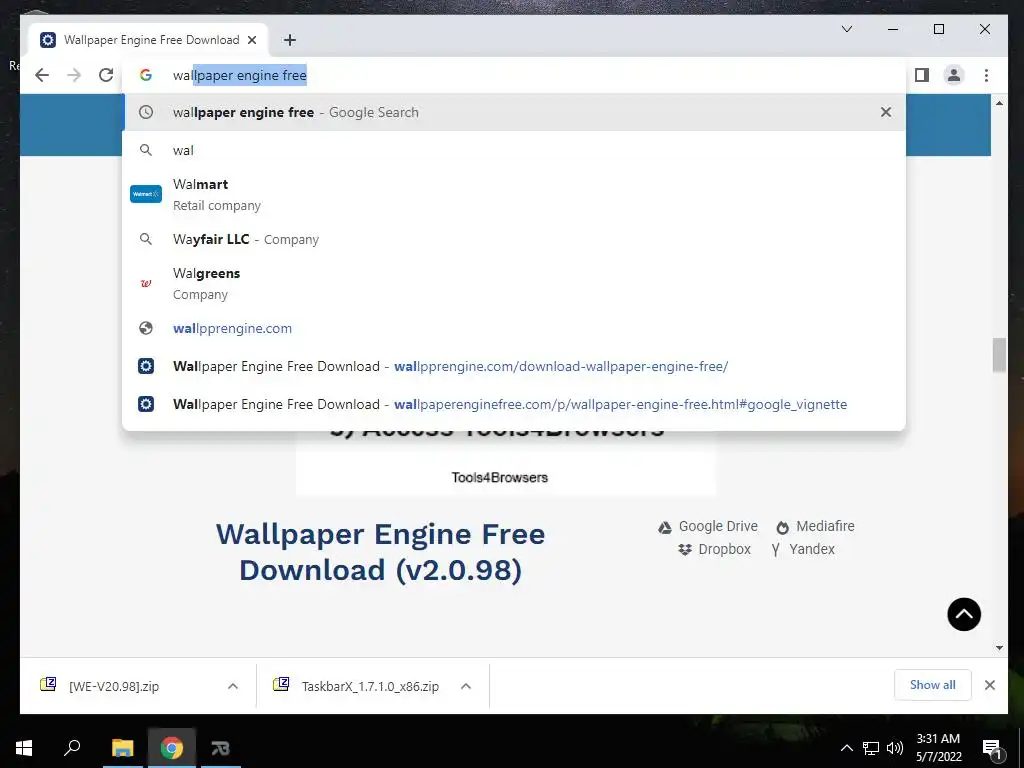Image resolution: width=1024 pixels, height=768 pixels.
Task: Open the tab search chevron in title bar
Action: tap(847, 29)
